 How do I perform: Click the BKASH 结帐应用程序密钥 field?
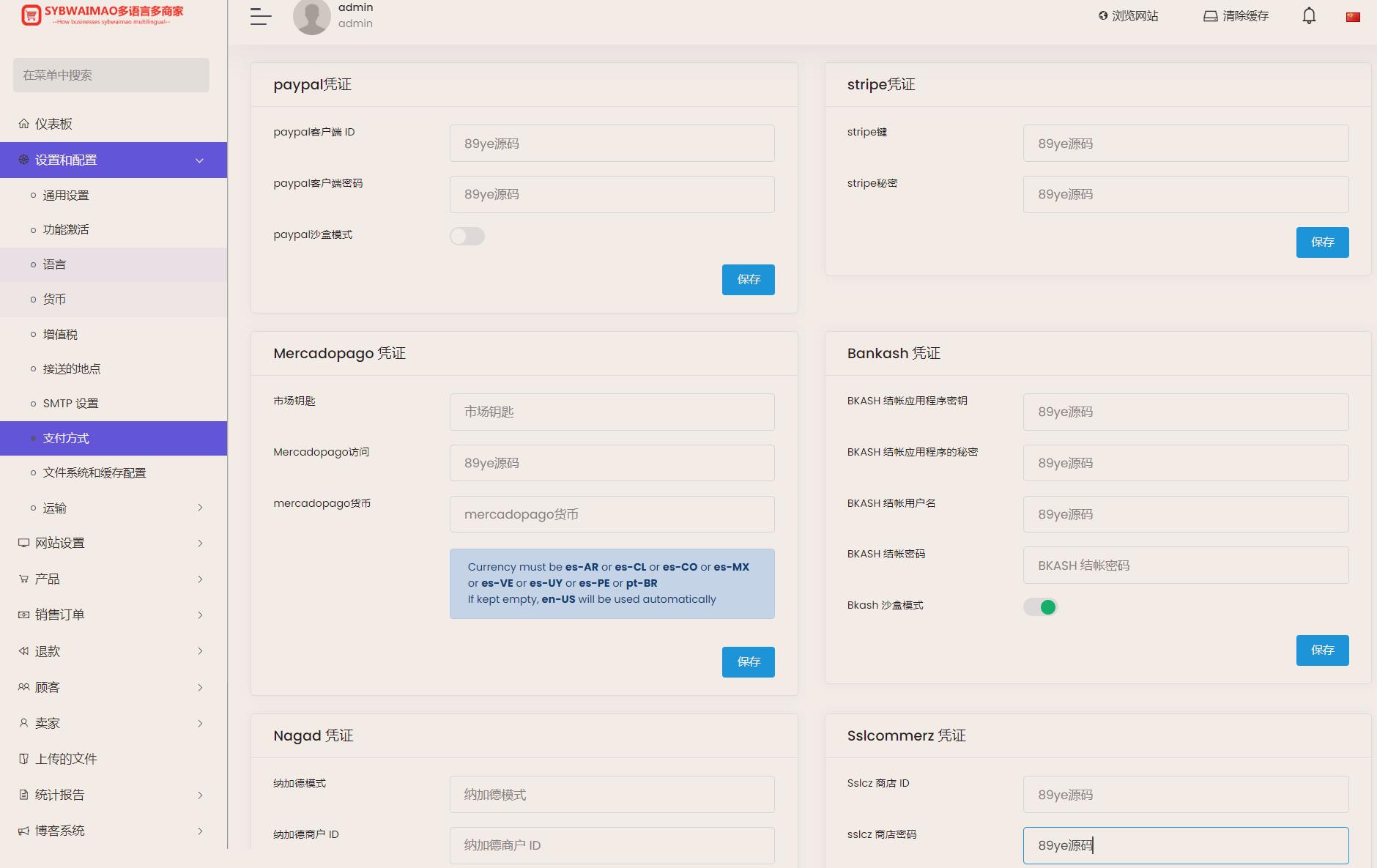click(1186, 412)
